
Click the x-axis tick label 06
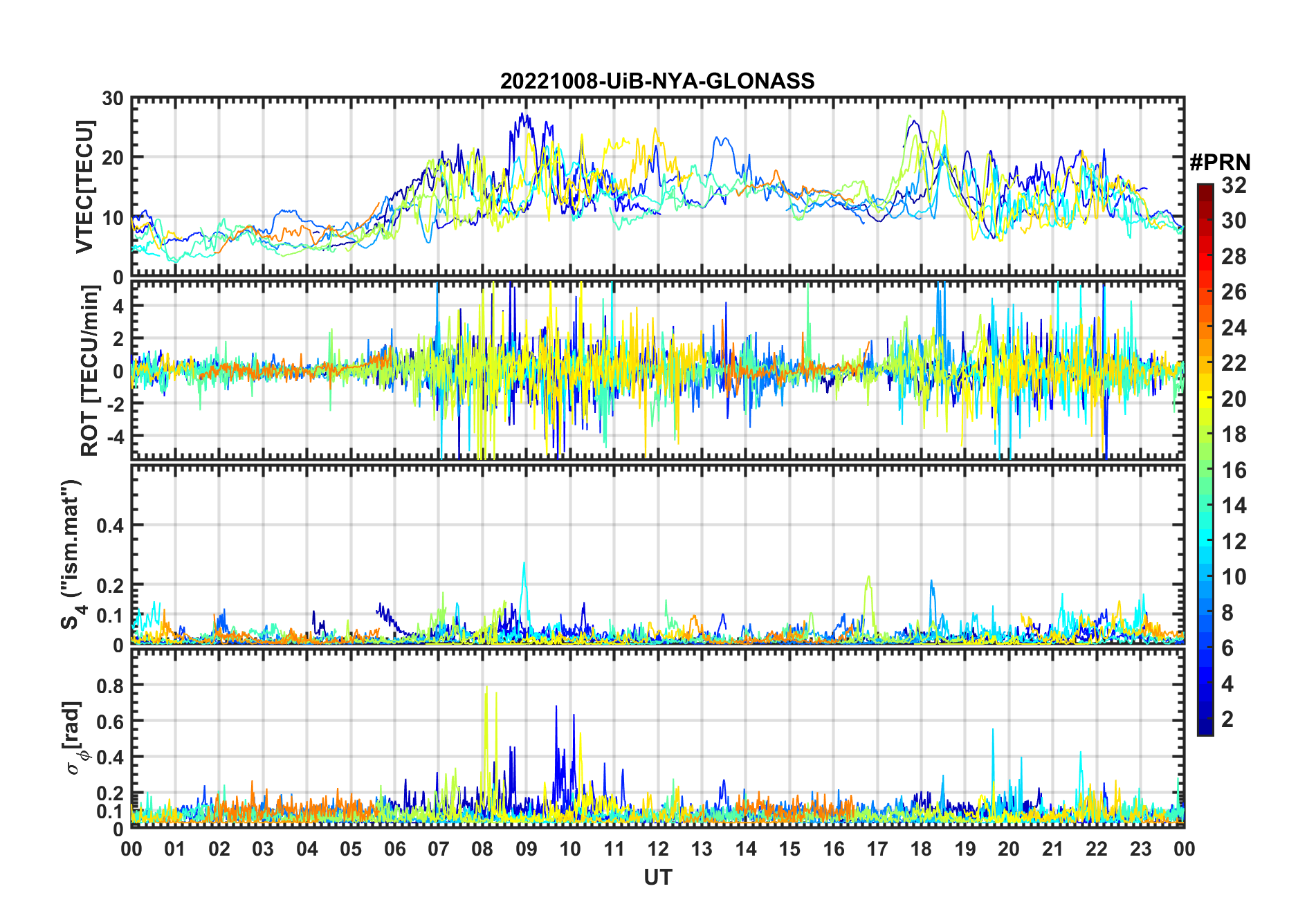click(x=394, y=849)
